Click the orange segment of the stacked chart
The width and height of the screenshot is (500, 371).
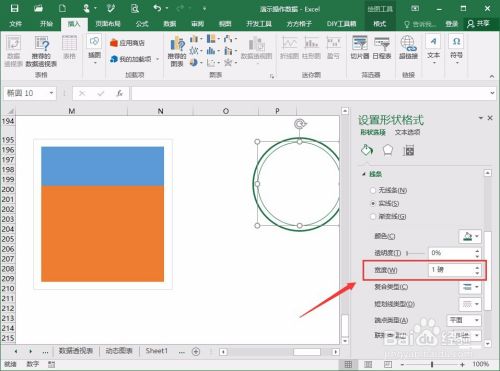click(102, 234)
